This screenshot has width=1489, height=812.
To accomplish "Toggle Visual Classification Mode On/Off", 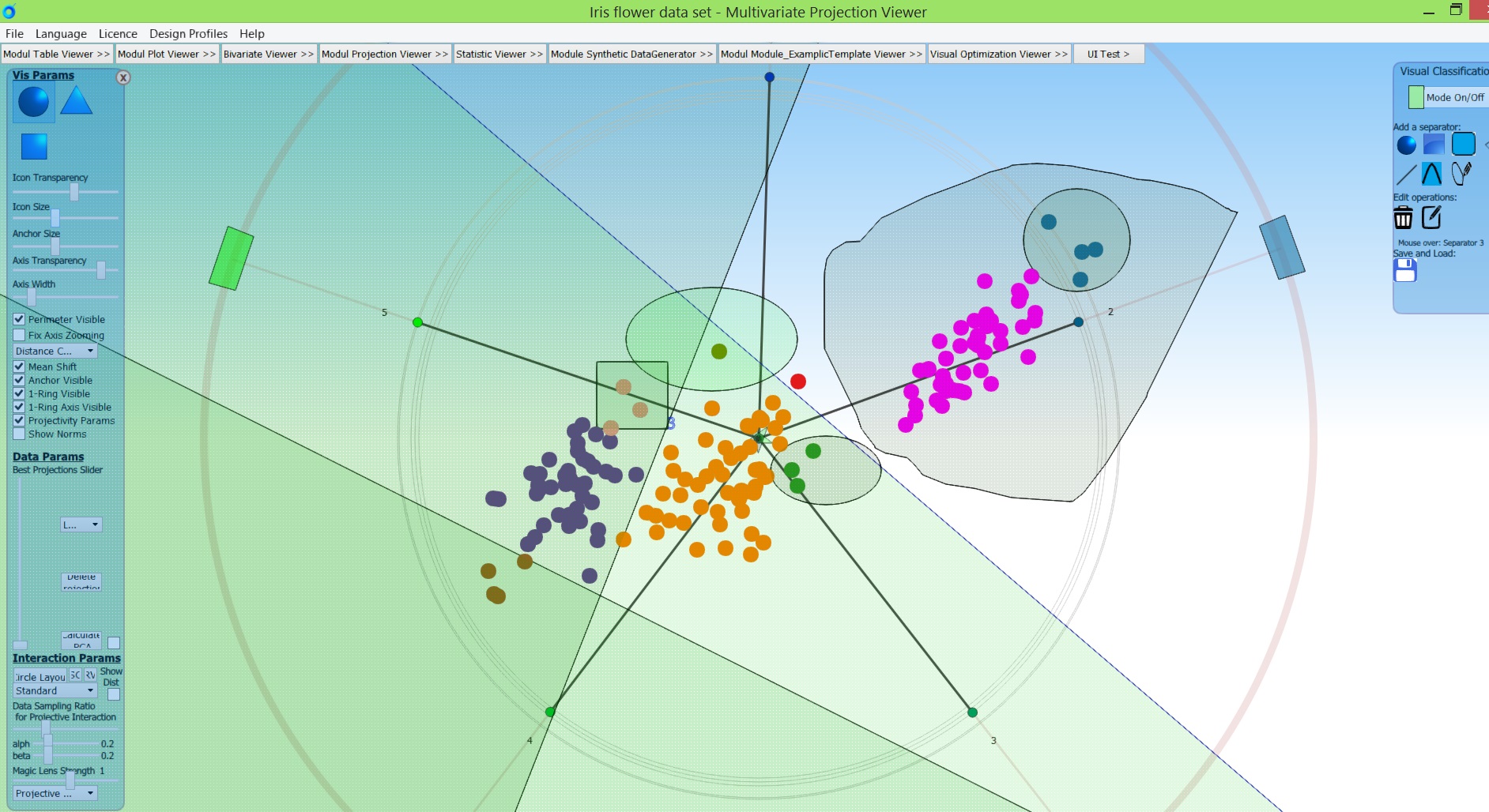I will (x=1415, y=97).
